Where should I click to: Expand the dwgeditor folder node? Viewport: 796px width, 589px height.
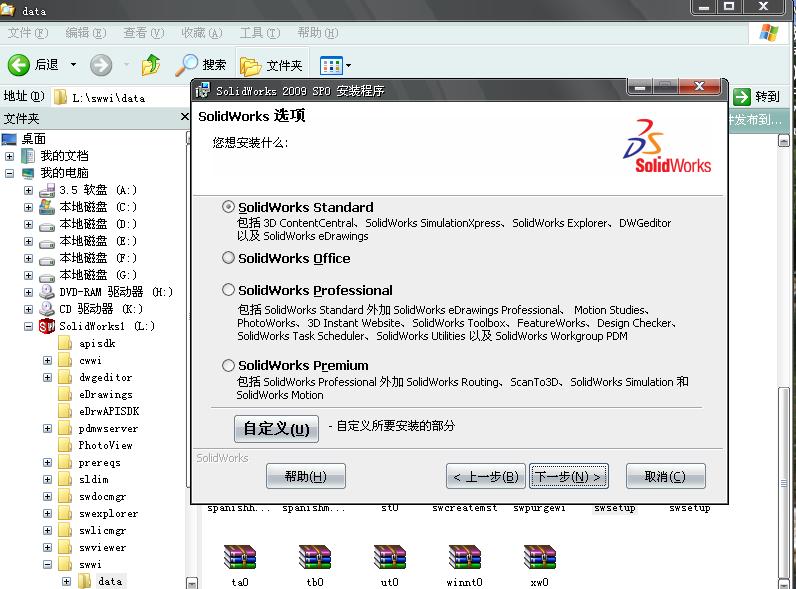tap(47, 378)
